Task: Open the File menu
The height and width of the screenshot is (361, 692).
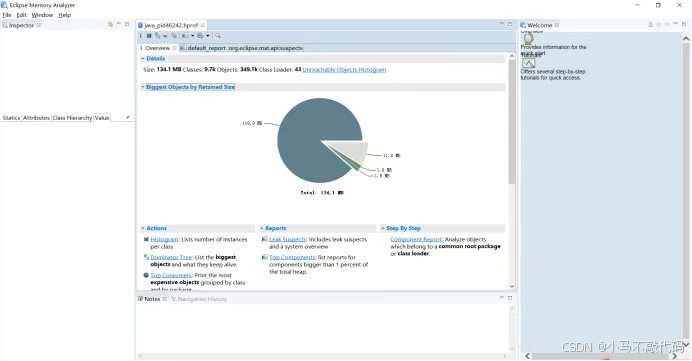Action: [x=7, y=15]
